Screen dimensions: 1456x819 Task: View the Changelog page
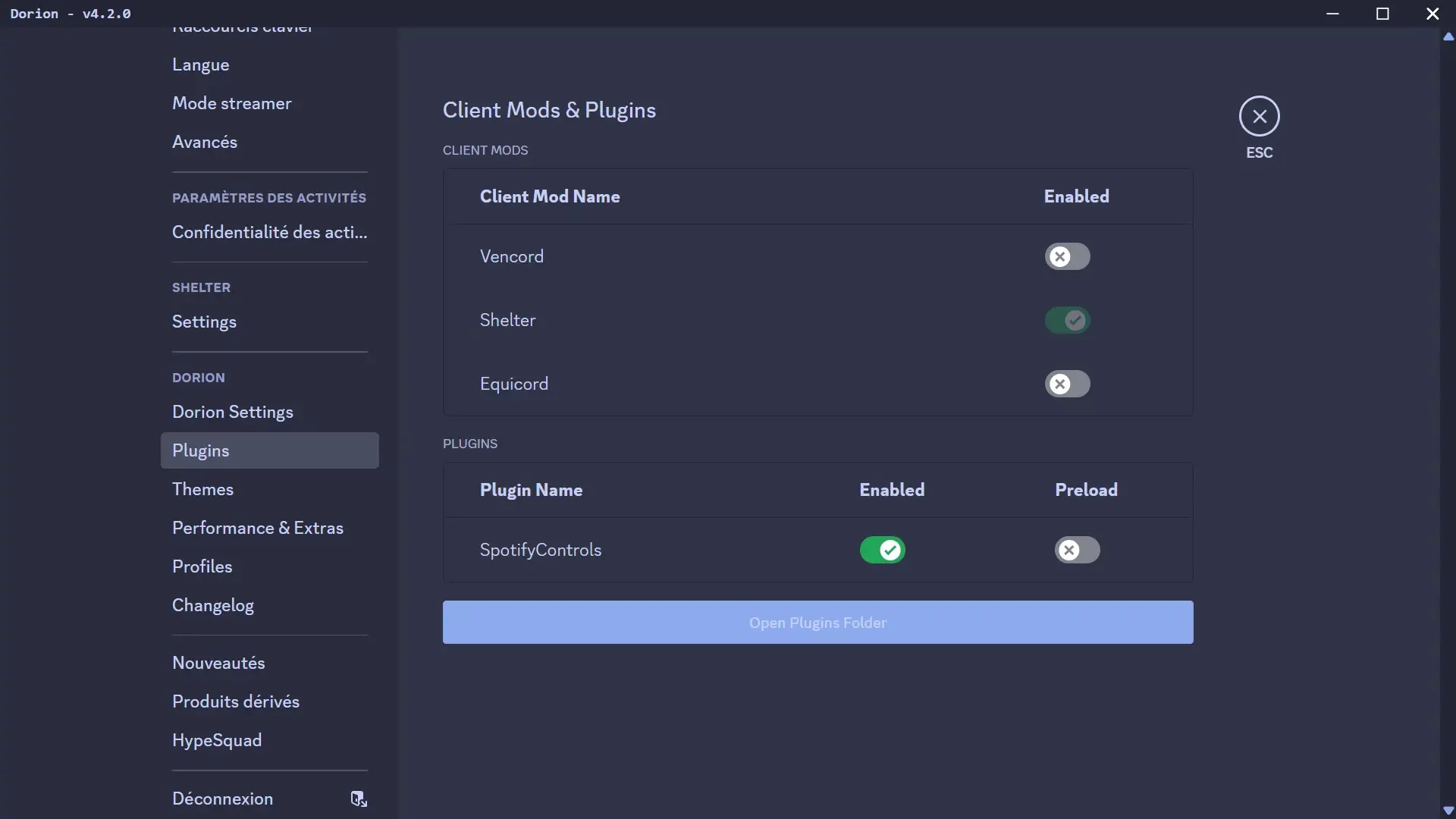(x=269, y=605)
